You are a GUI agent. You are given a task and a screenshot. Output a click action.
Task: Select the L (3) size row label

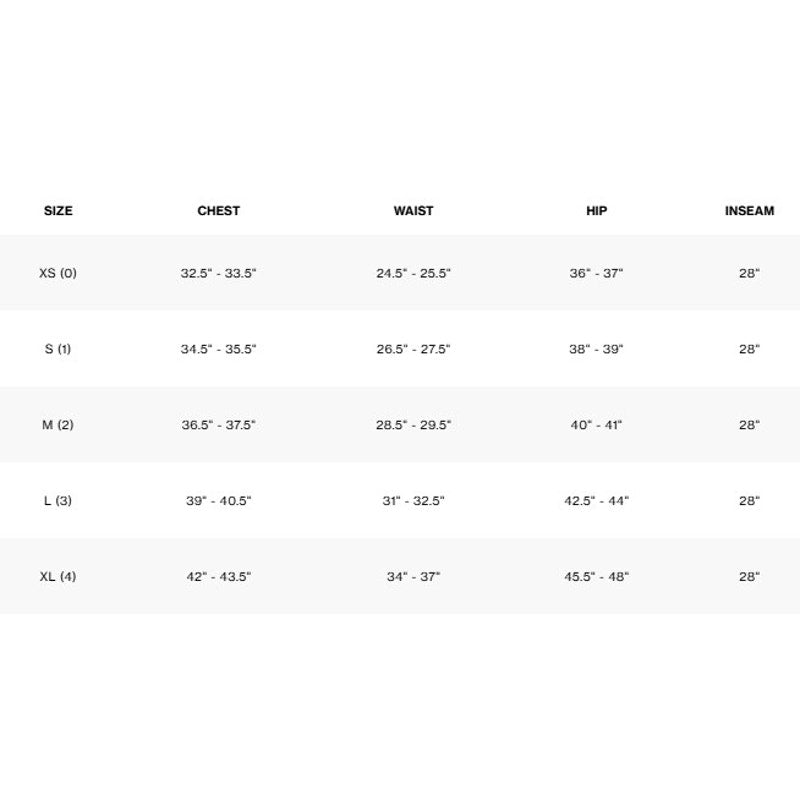point(58,501)
